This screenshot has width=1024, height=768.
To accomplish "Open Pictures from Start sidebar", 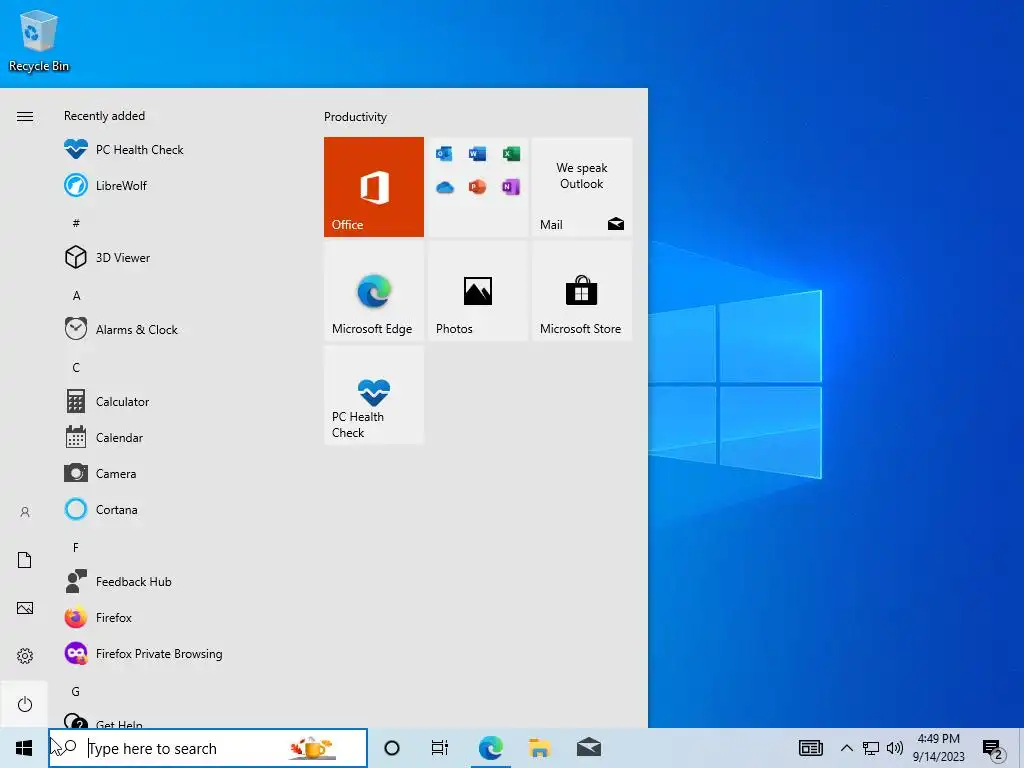I will [25, 608].
